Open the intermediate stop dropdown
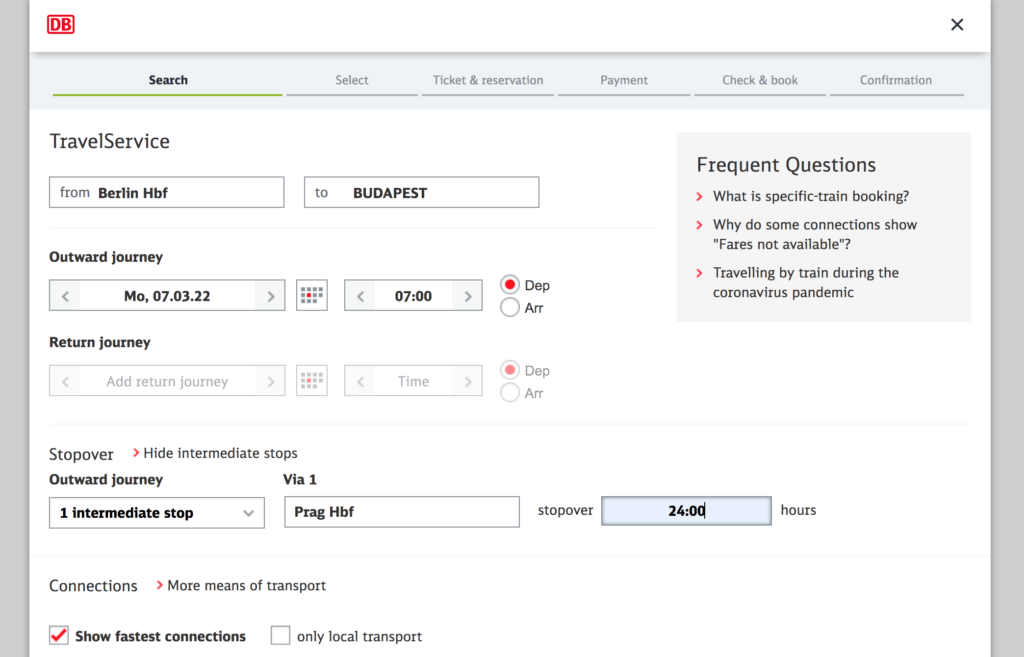This screenshot has width=1024, height=657. coord(157,513)
